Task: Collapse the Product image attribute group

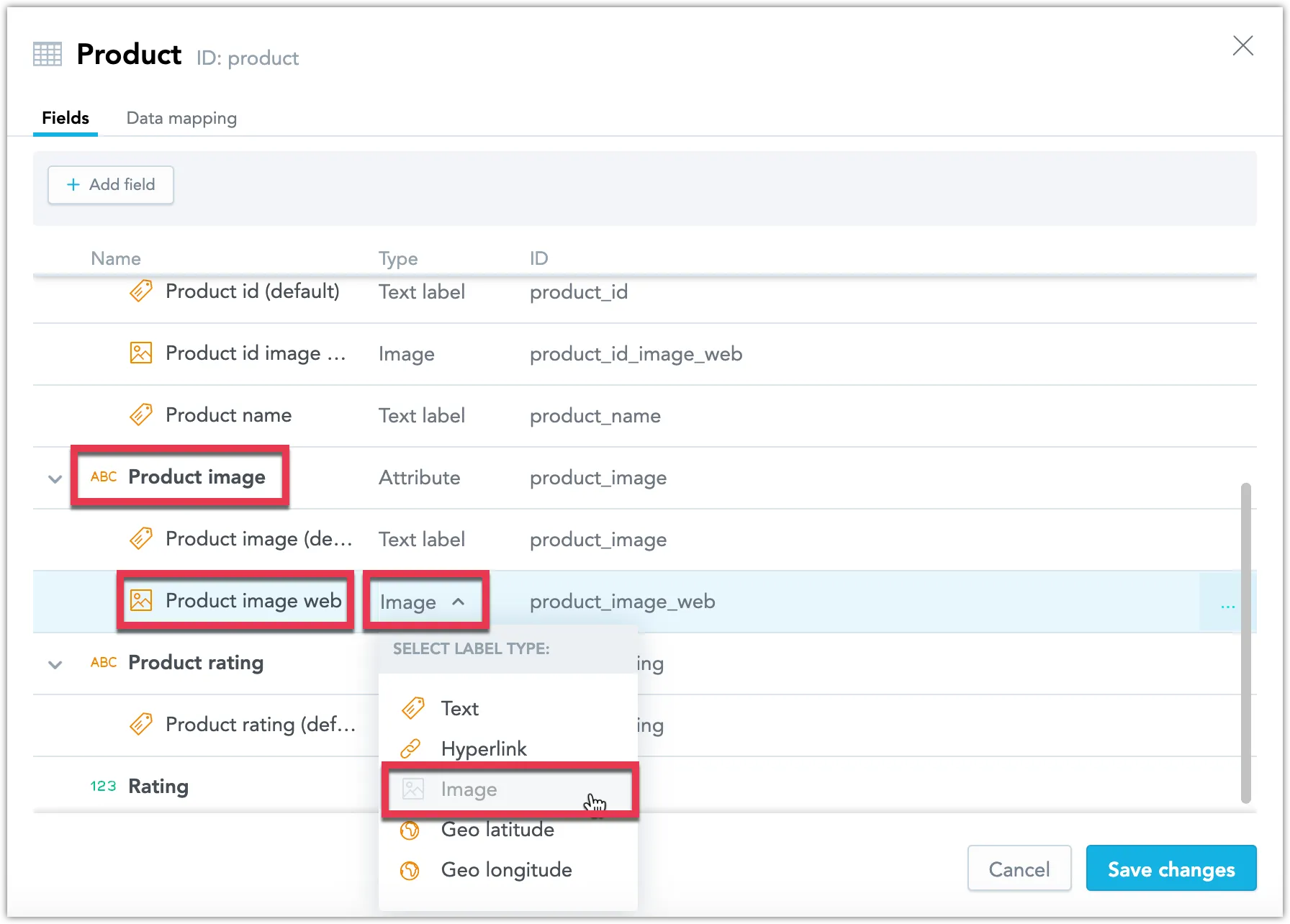Action: pos(55,479)
